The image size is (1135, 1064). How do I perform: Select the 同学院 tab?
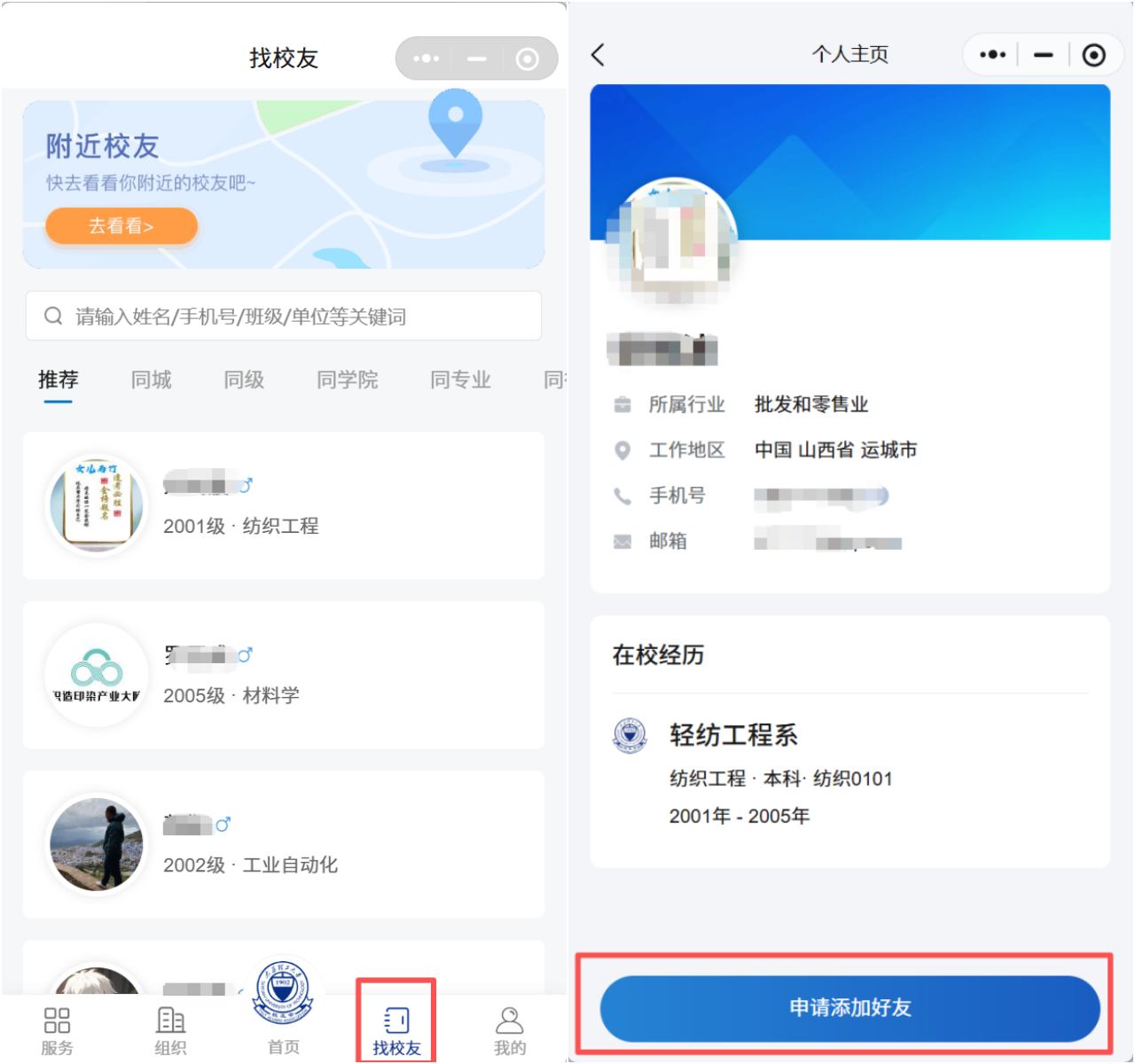(347, 380)
